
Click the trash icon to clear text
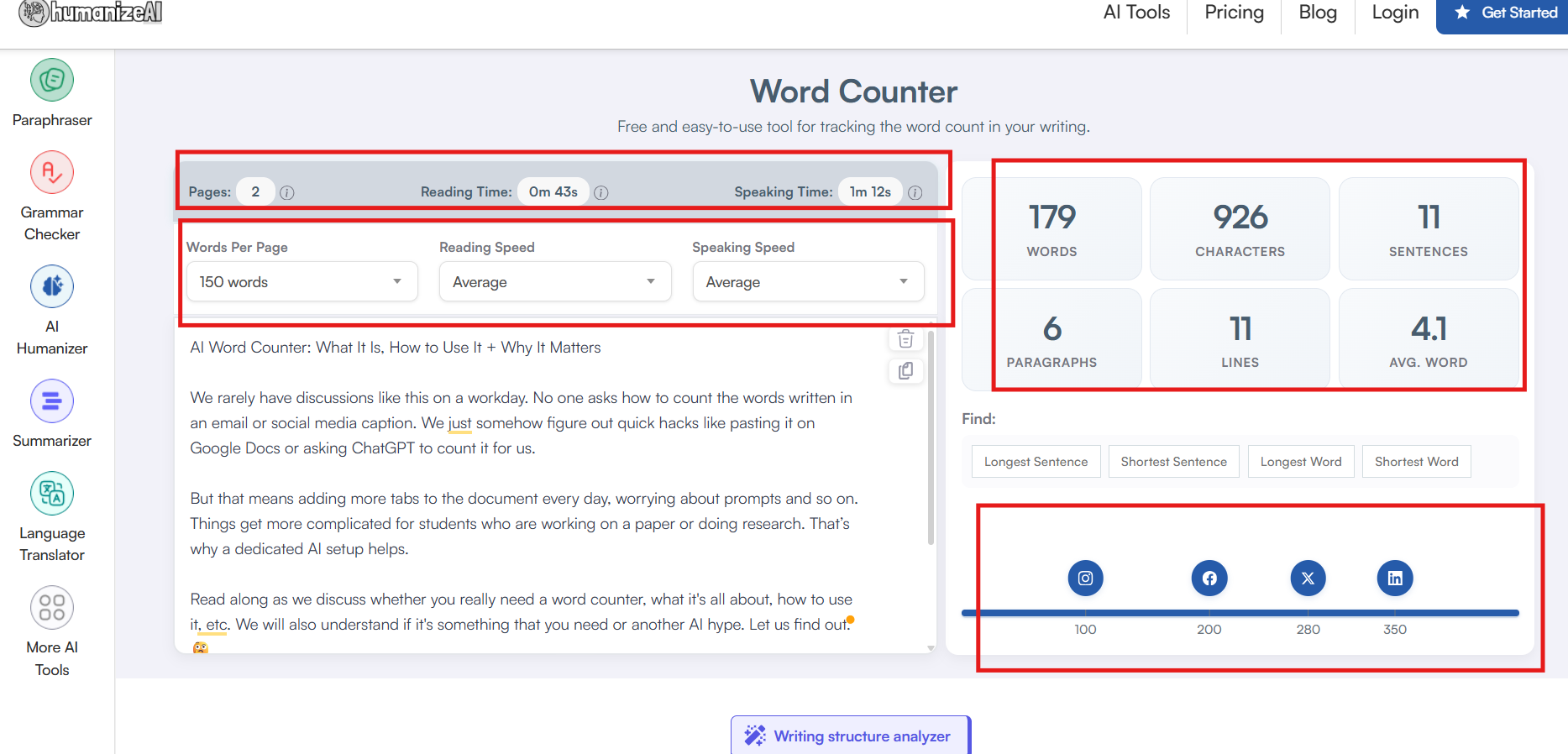pos(905,339)
